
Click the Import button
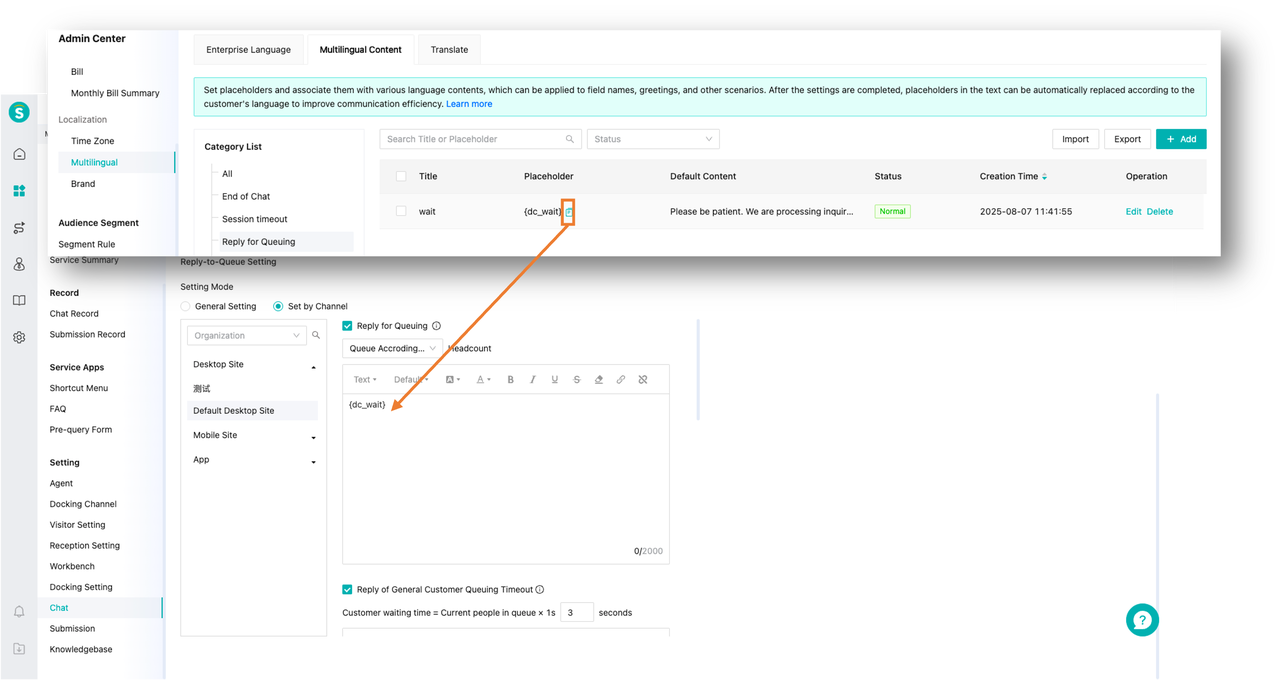pos(1076,139)
